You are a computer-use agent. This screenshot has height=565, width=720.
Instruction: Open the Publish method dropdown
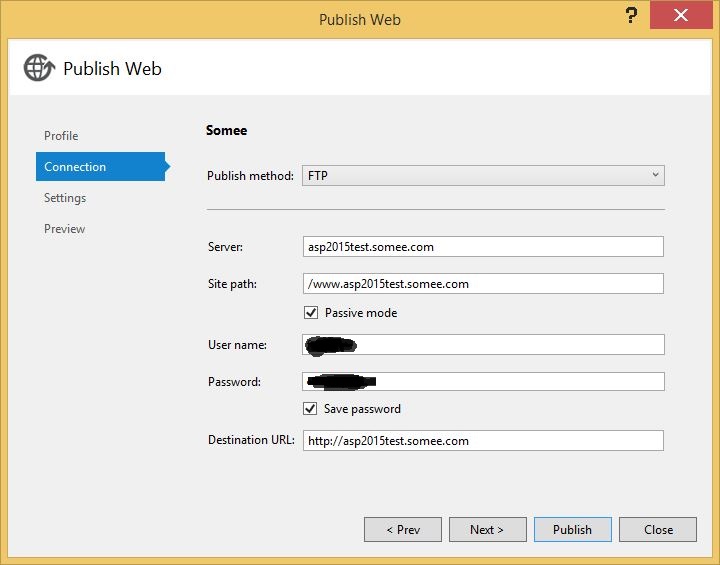pos(483,175)
